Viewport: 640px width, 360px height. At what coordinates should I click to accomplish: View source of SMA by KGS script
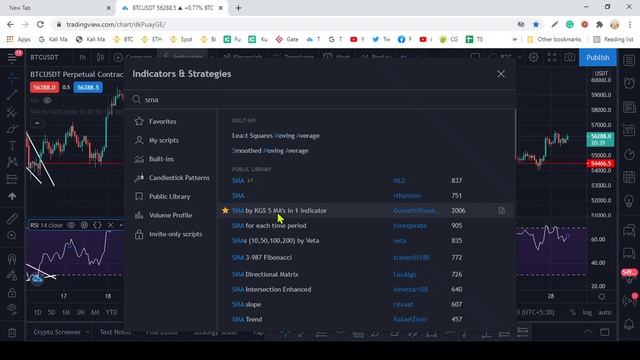(502, 211)
